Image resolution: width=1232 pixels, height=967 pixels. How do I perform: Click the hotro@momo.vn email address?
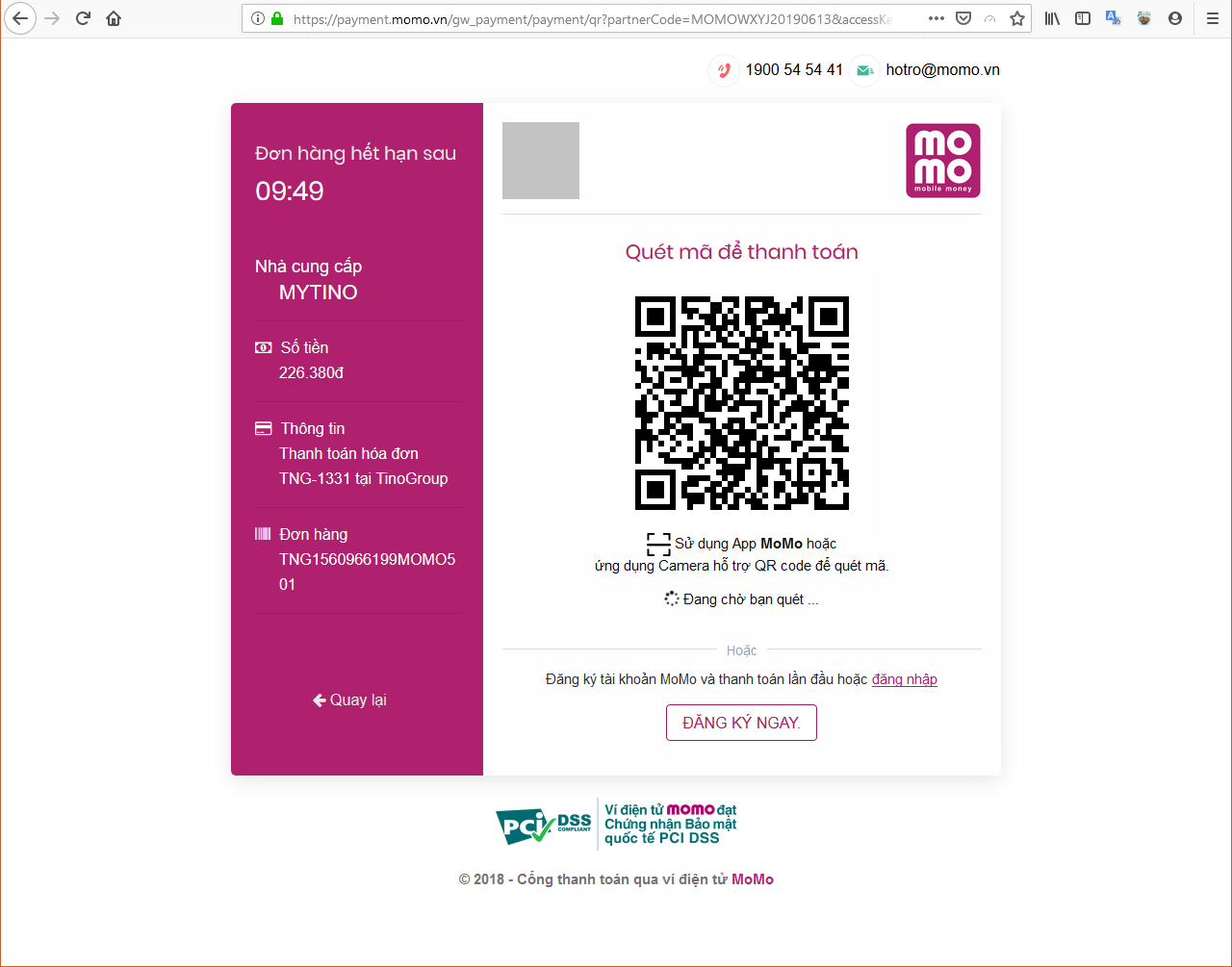(x=942, y=70)
